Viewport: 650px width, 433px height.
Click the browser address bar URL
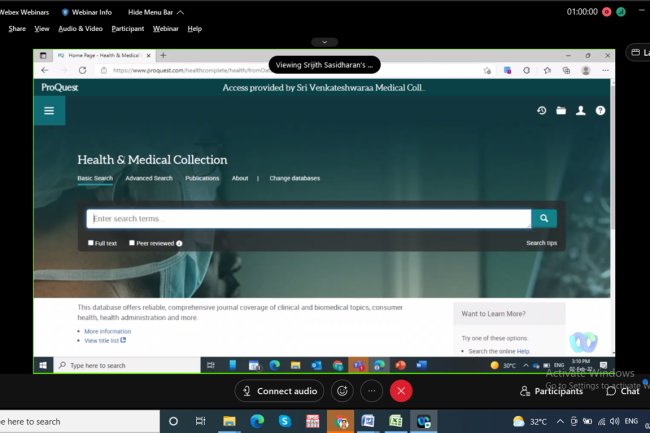coord(191,70)
